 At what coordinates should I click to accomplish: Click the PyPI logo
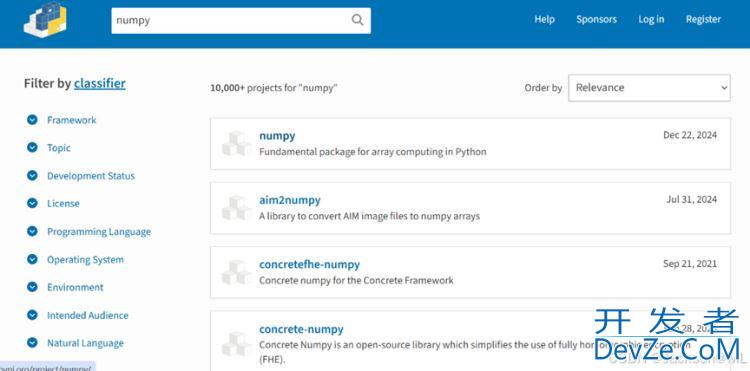(x=45, y=20)
